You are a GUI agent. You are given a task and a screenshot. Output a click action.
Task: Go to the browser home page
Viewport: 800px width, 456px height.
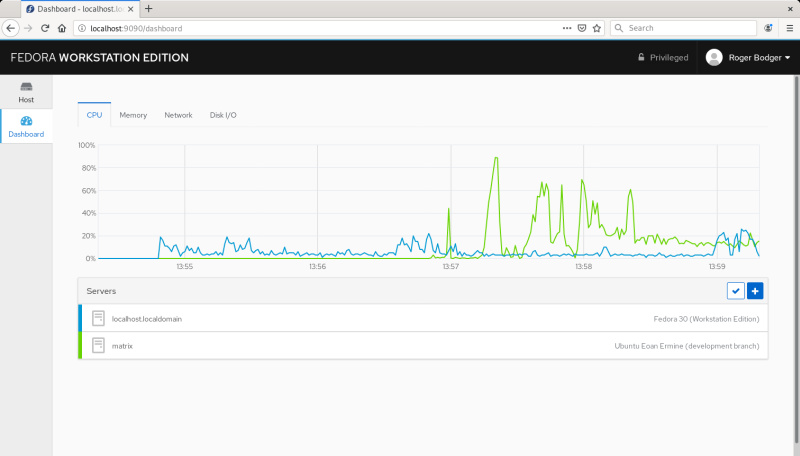[x=62, y=28]
